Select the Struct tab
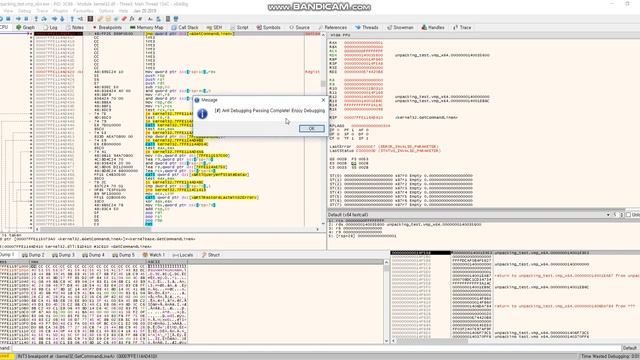 (211, 255)
